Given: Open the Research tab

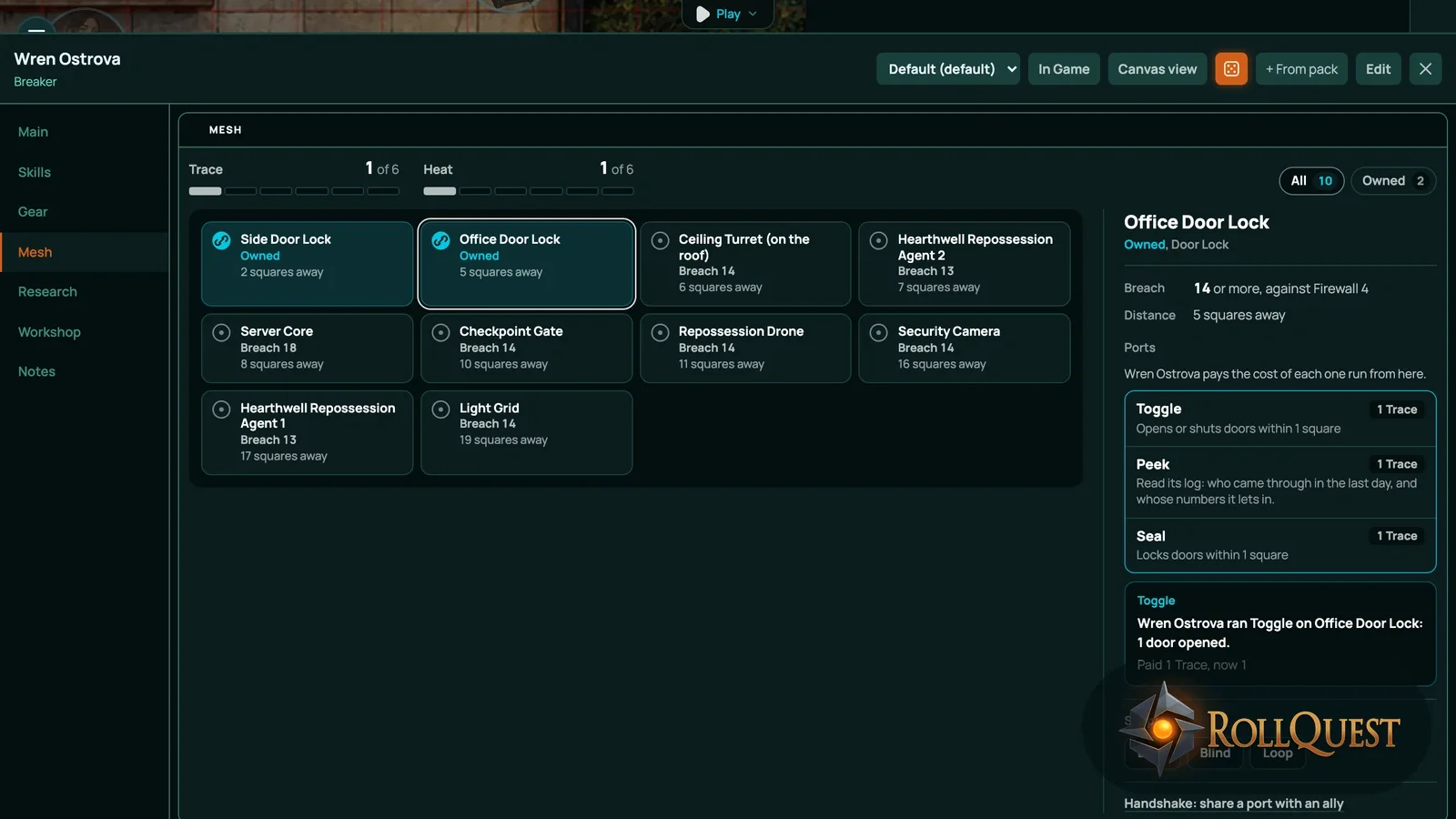Looking at the screenshot, I should [84, 292].
